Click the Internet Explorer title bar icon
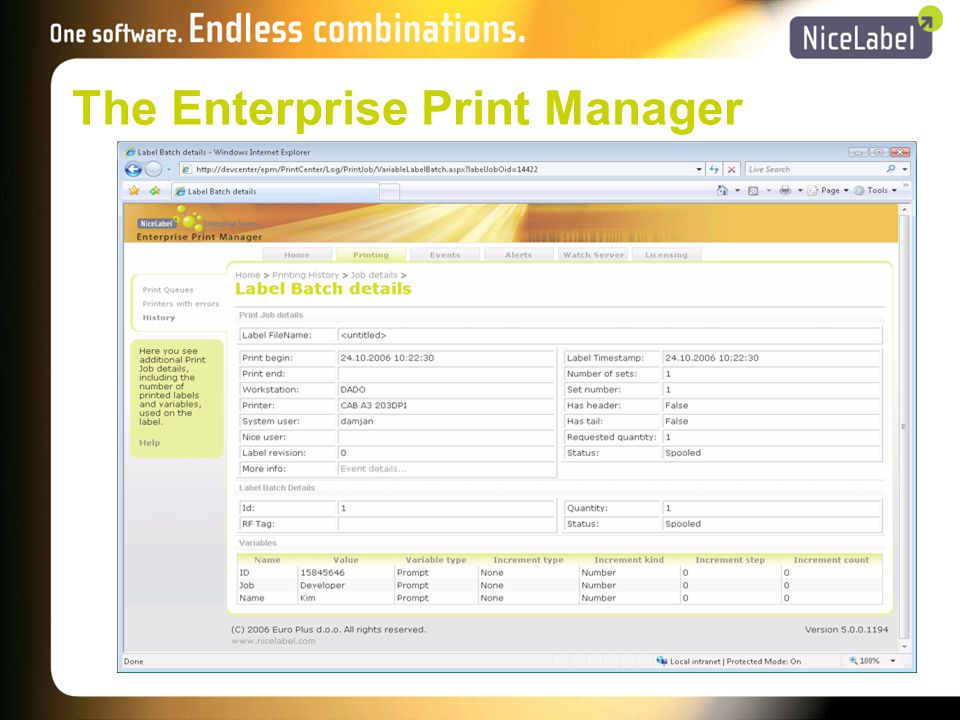The image size is (960, 720). pos(130,151)
